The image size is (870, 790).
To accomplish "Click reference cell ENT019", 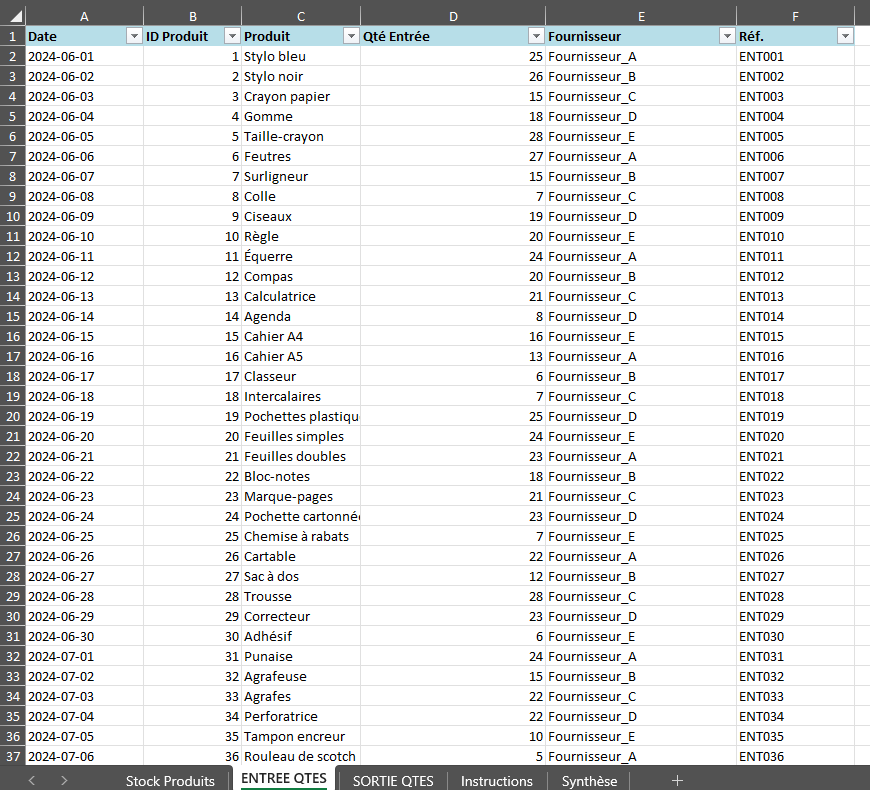I will tap(795, 417).
